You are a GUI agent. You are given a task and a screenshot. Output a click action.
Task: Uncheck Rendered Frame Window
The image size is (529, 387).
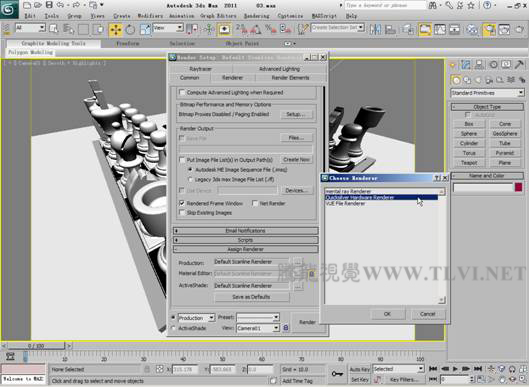(182, 203)
